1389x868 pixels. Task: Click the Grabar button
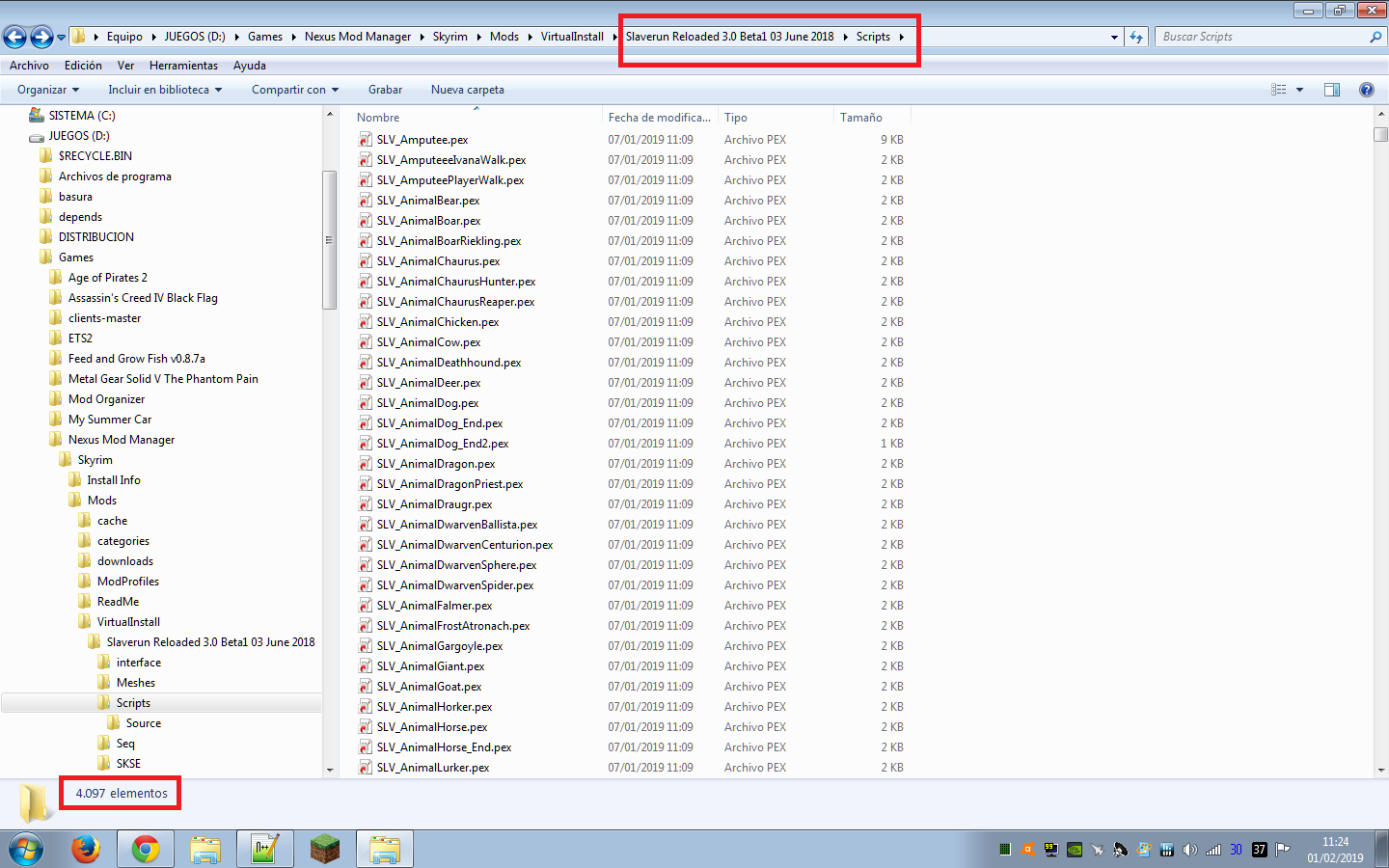tap(385, 90)
